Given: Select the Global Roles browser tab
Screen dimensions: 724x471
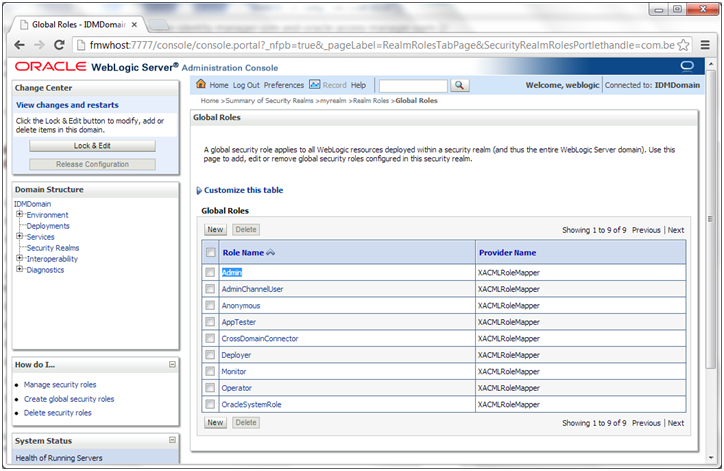Looking at the screenshot, I should pyautogui.click(x=78, y=24).
